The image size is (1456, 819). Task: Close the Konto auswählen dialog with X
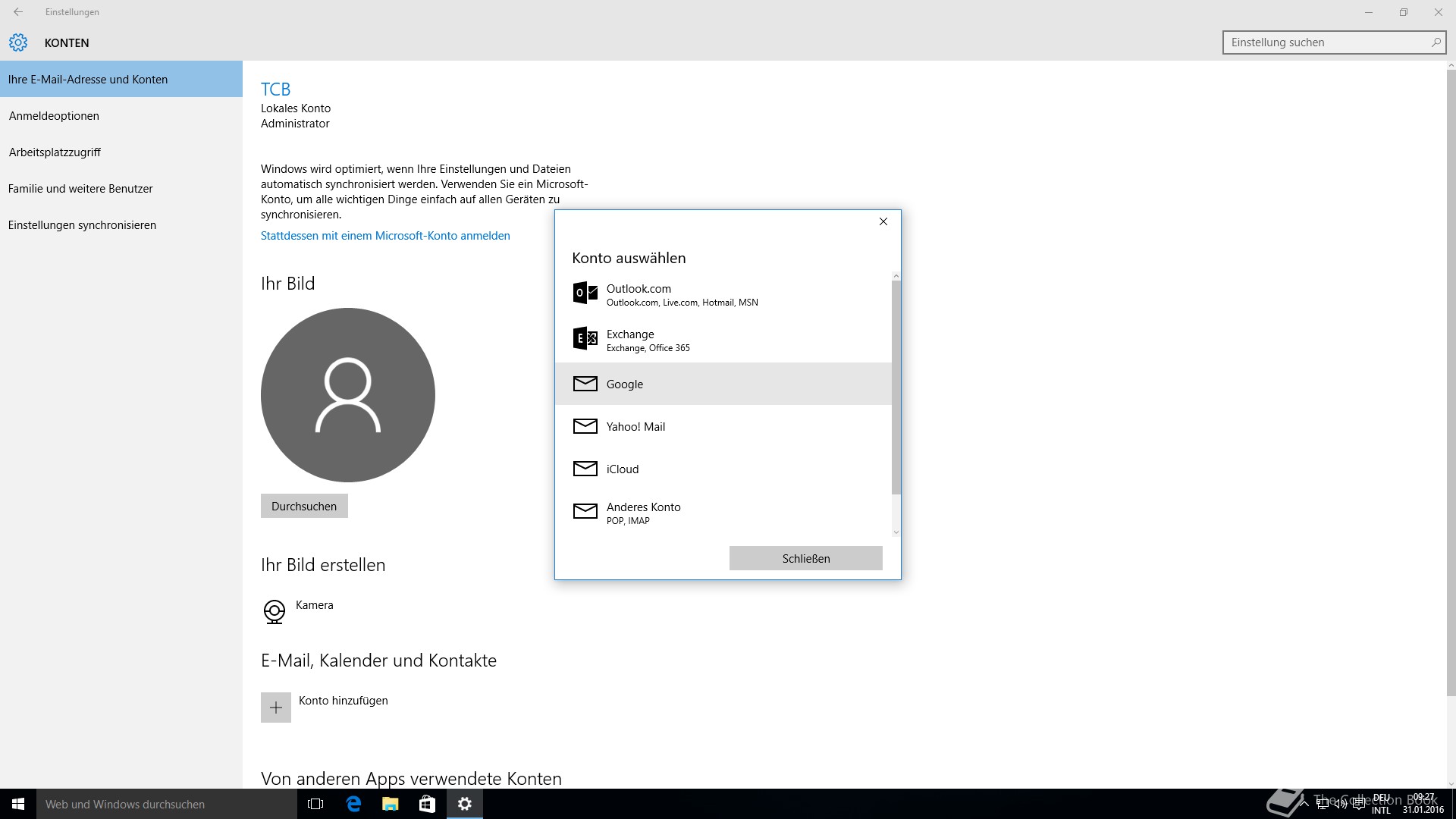pos(883,221)
